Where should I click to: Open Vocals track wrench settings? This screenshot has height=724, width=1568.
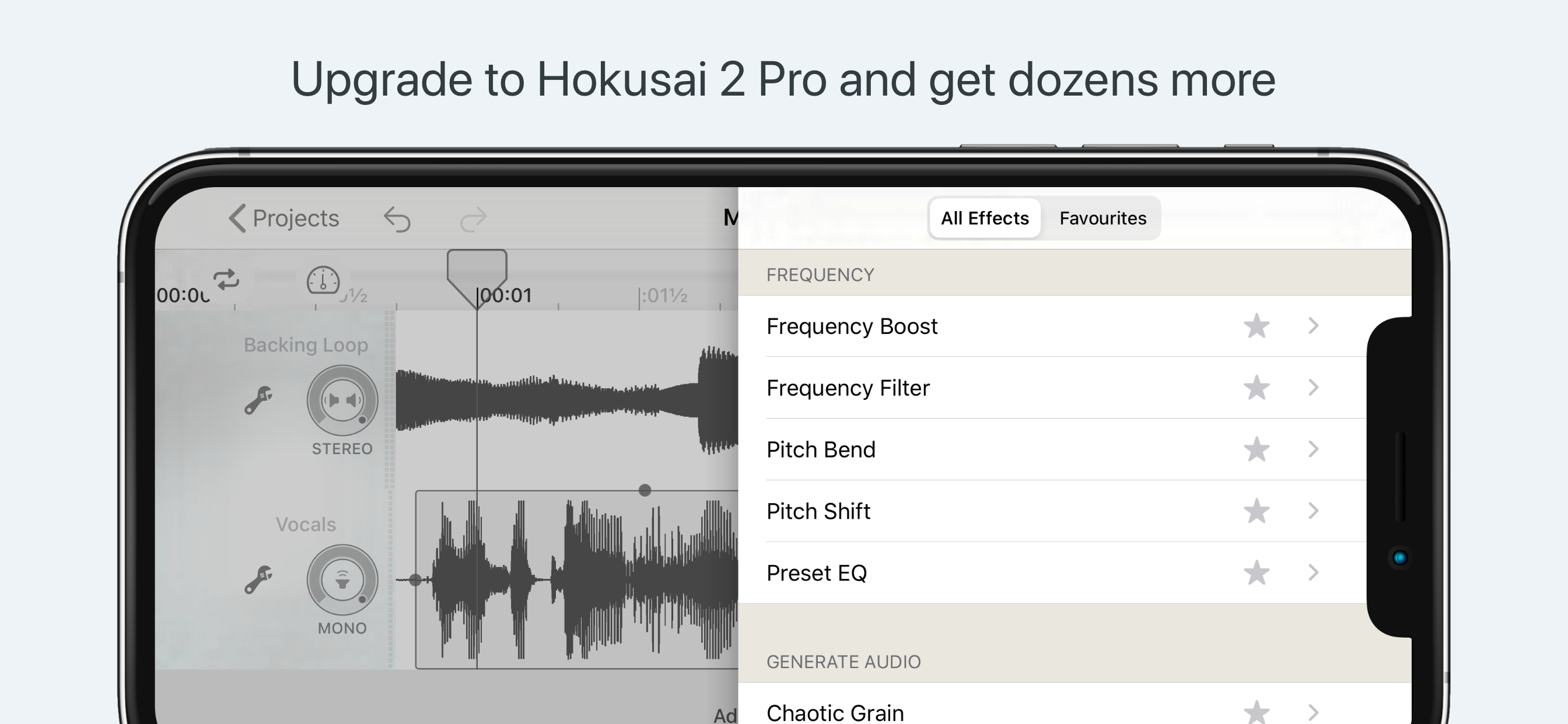[x=258, y=579]
